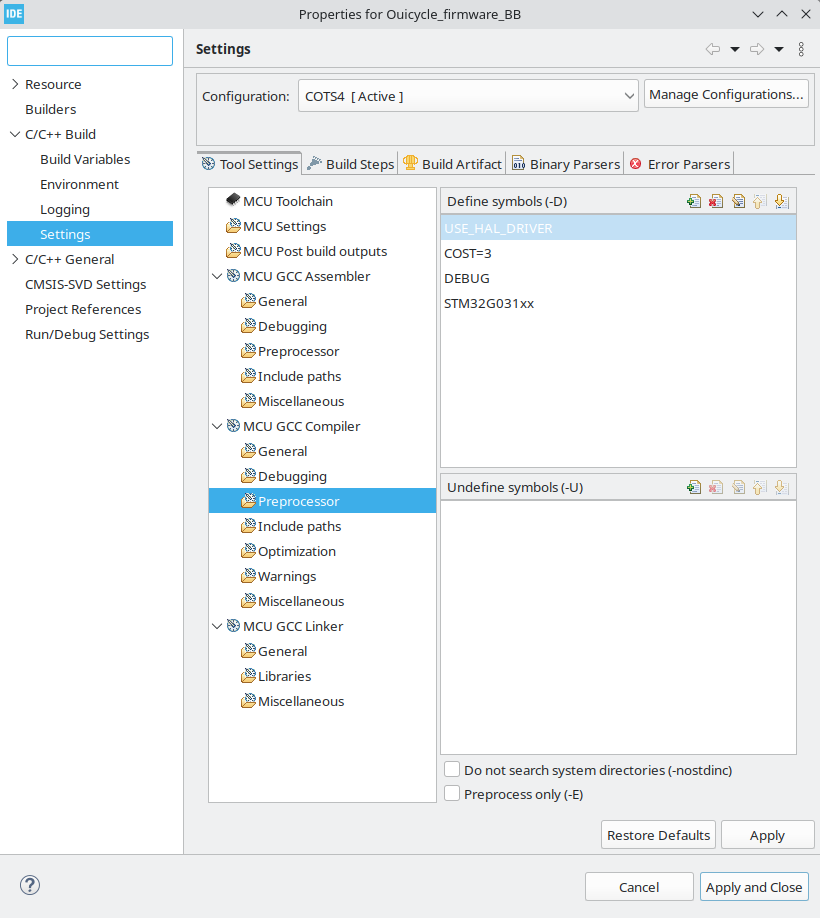This screenshot has height=918, width=820.
Task: Open CMSIS-SVD Settings page
Action: click(x=85, y=285)
